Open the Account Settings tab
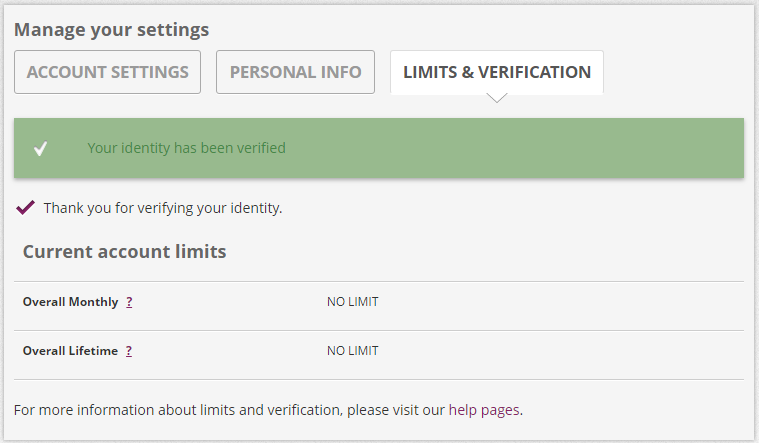The height and width of the screenshot is (443, 759). pyautogui.click(x=107, y=72)
